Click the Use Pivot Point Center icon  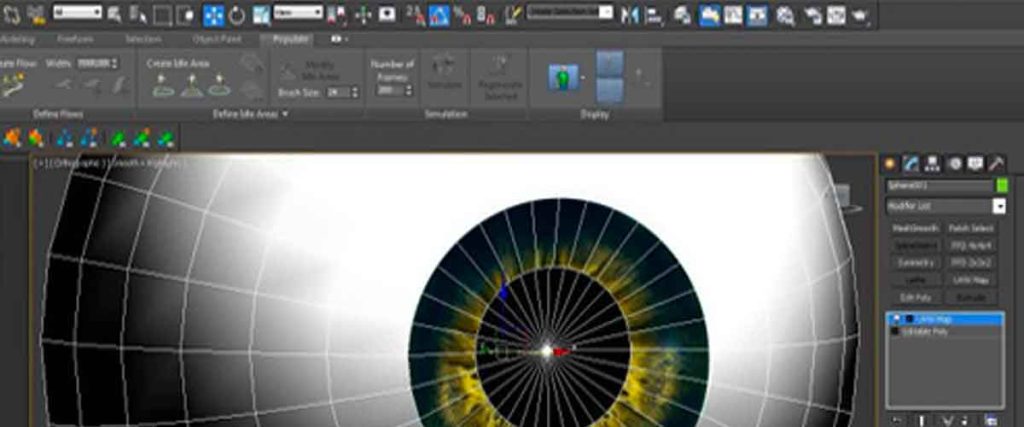pyautogui.click(x=337, y=14)
